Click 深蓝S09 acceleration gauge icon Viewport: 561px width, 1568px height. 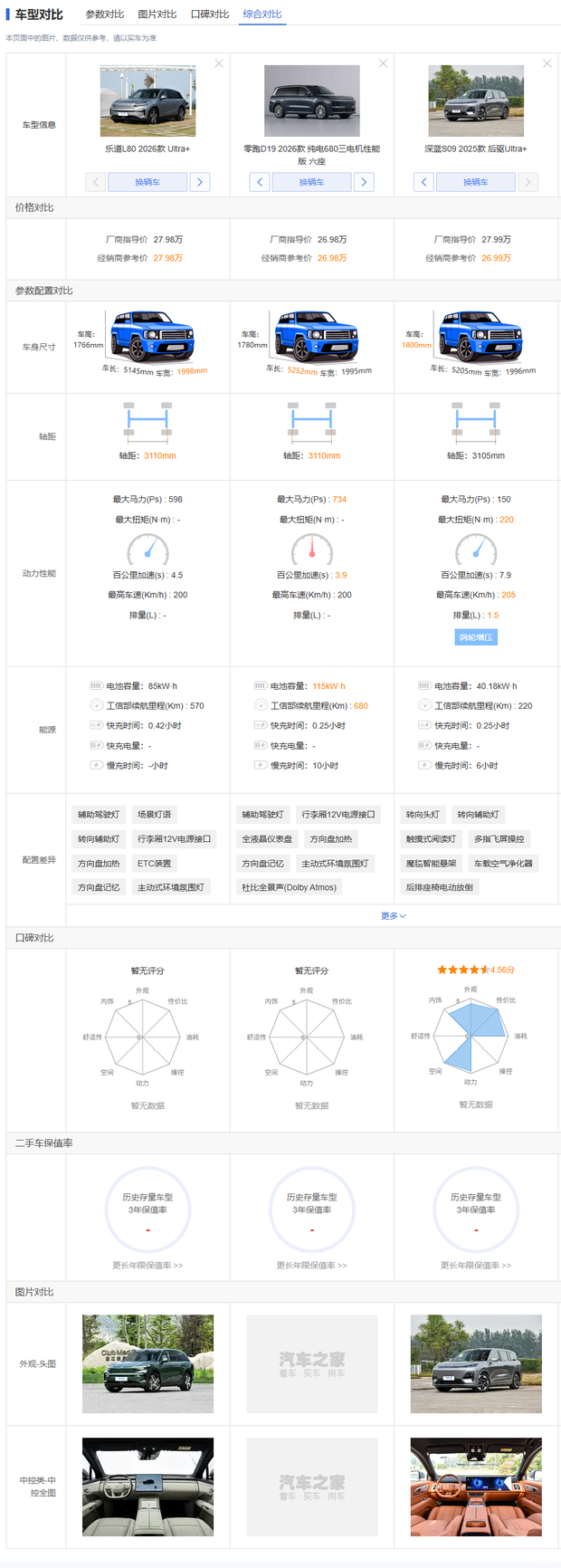476,550
